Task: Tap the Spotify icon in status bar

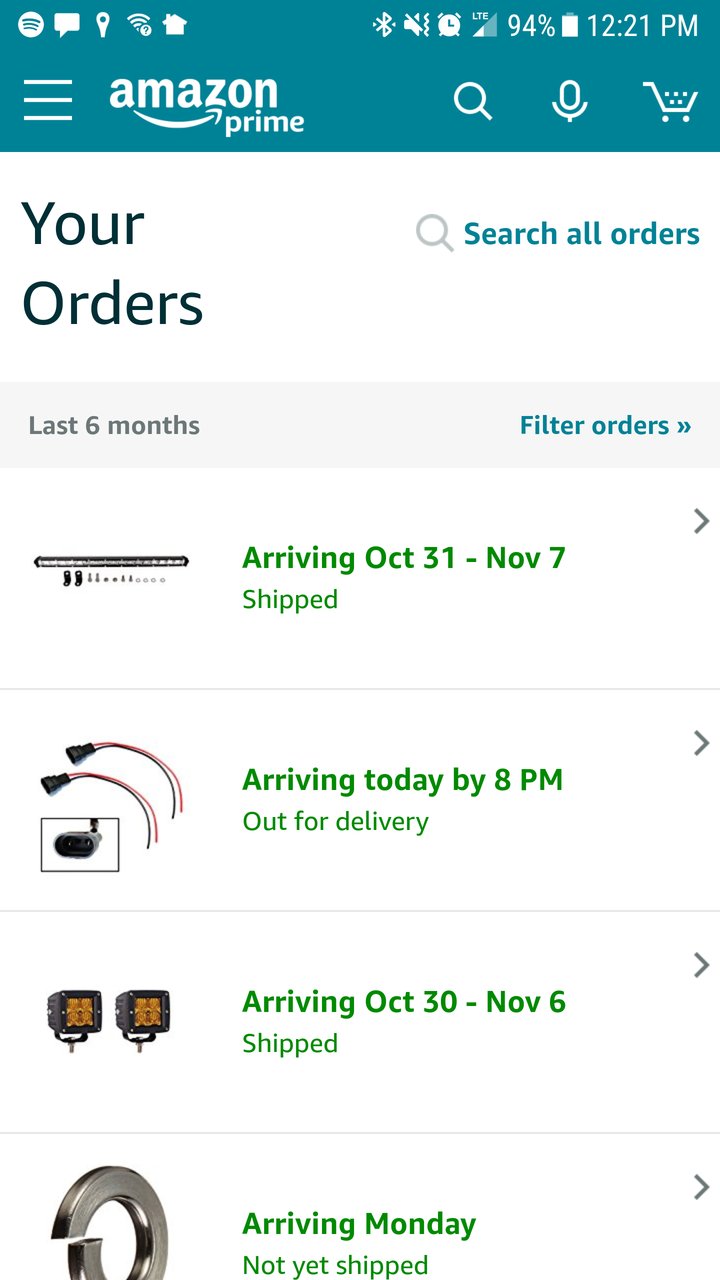Action: (x=31, y=25)
